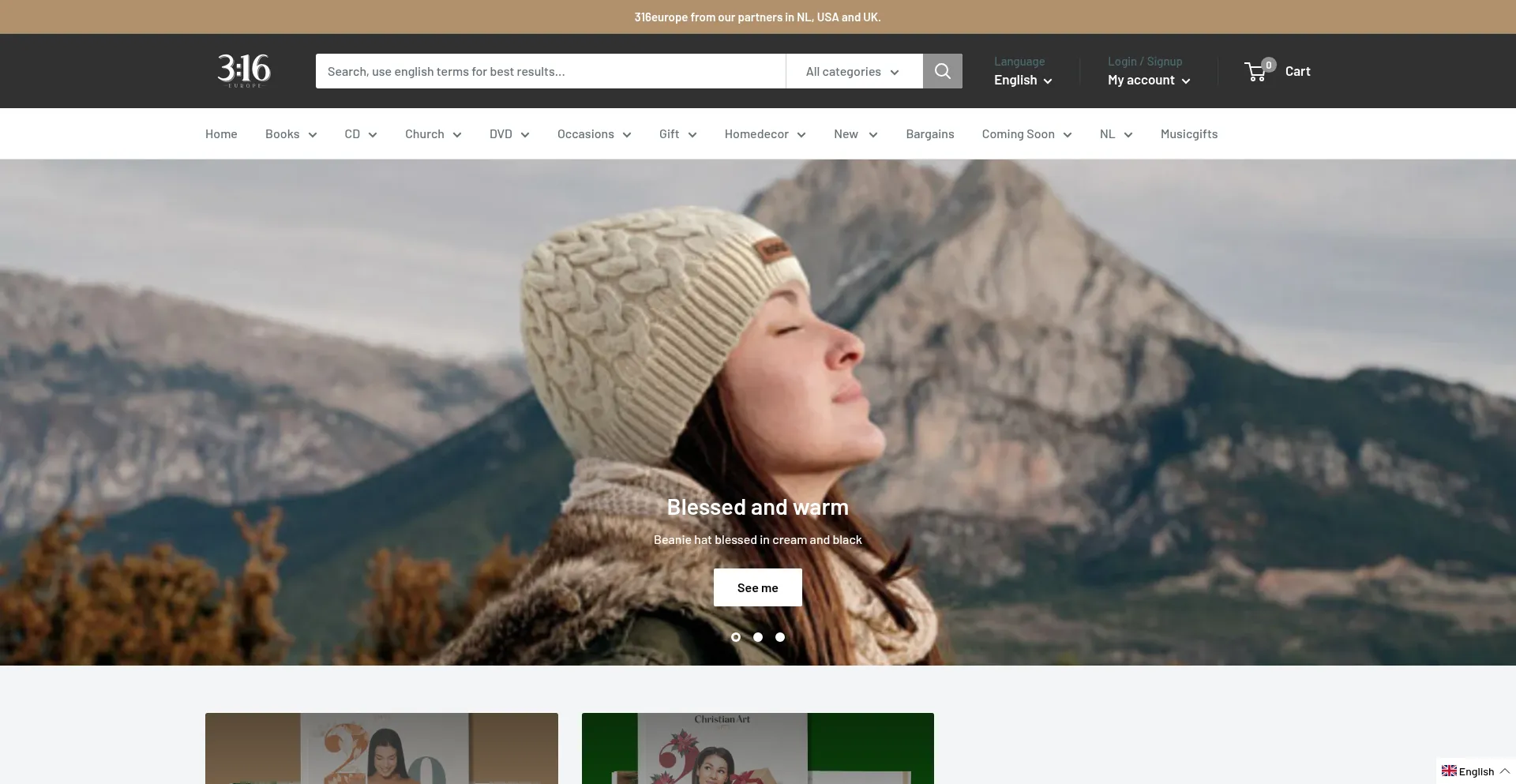Open the Christian Art green promo thumbnail

(x=757, y=748)
